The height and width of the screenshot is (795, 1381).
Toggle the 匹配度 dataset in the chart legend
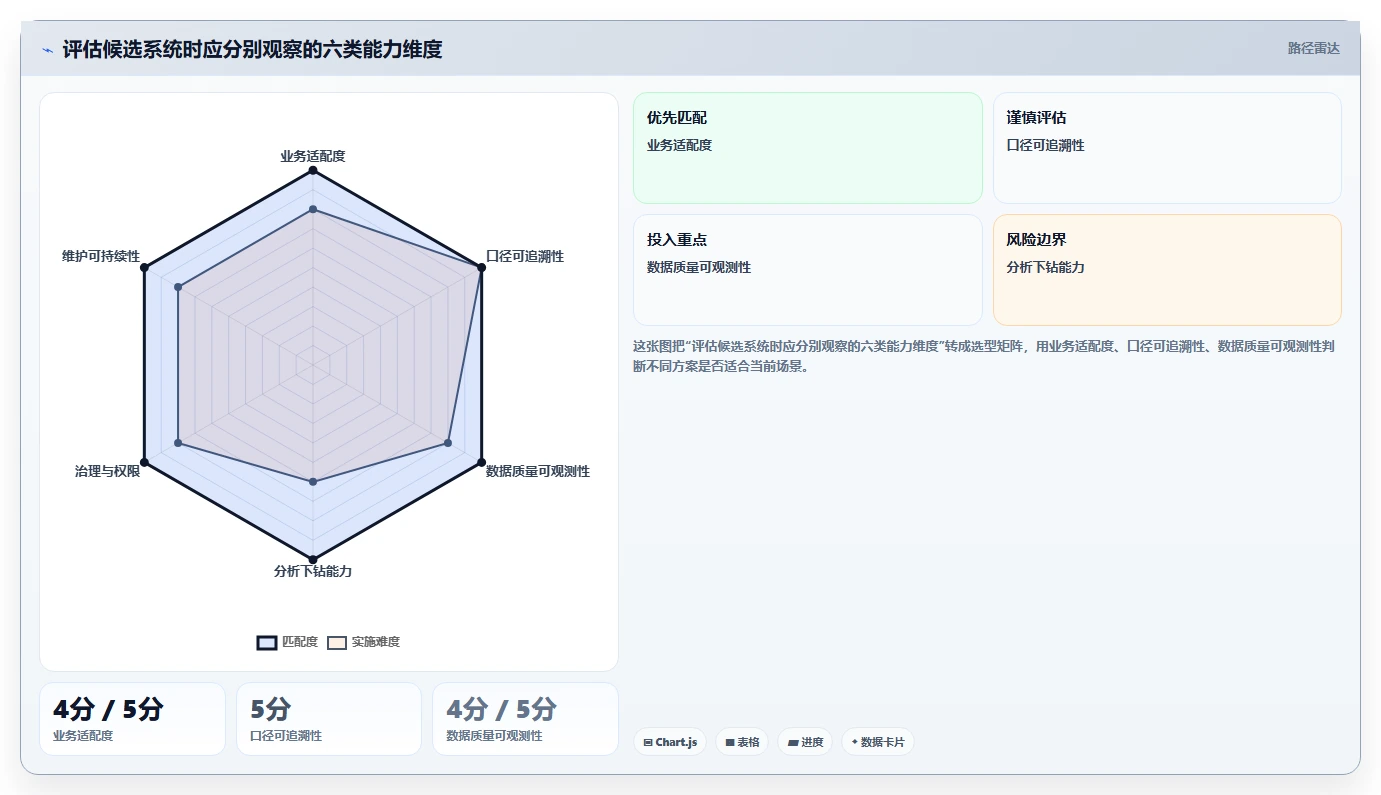288,642
